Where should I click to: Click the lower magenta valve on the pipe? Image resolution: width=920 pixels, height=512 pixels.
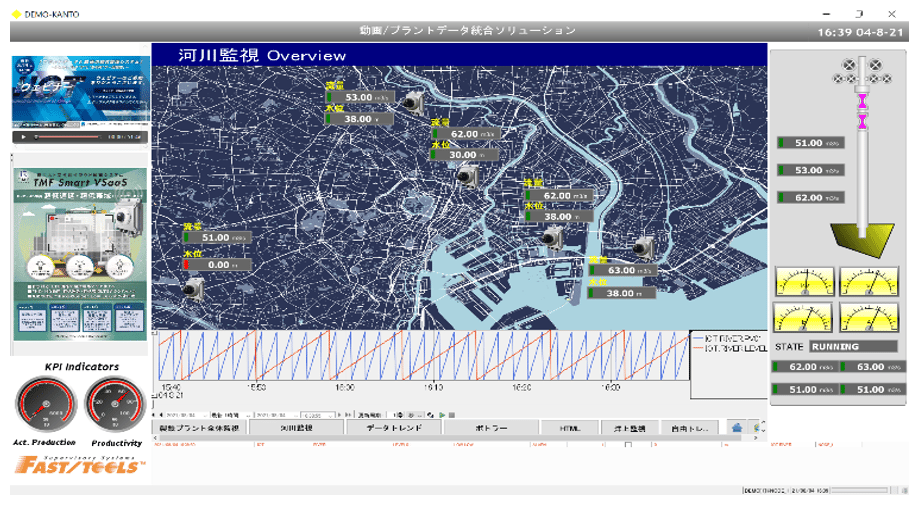862,122
